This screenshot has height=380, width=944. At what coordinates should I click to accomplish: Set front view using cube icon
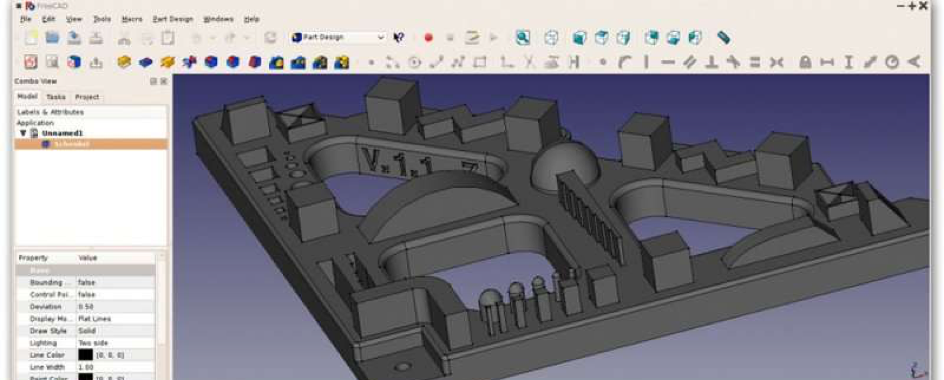pyautogui.click(x=579, y=37)
